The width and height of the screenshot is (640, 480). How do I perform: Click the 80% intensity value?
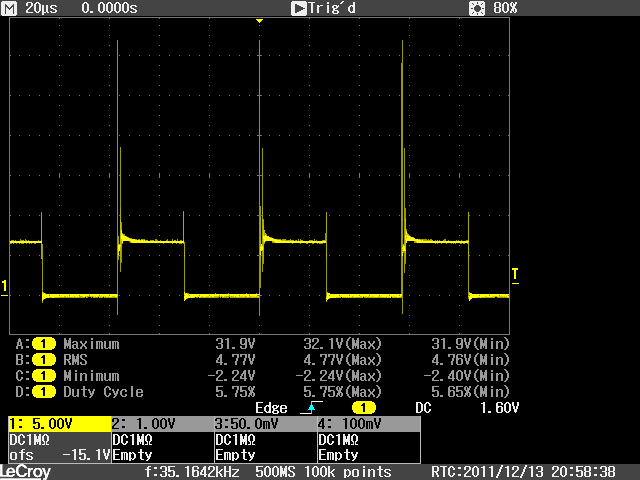point(505,8)
